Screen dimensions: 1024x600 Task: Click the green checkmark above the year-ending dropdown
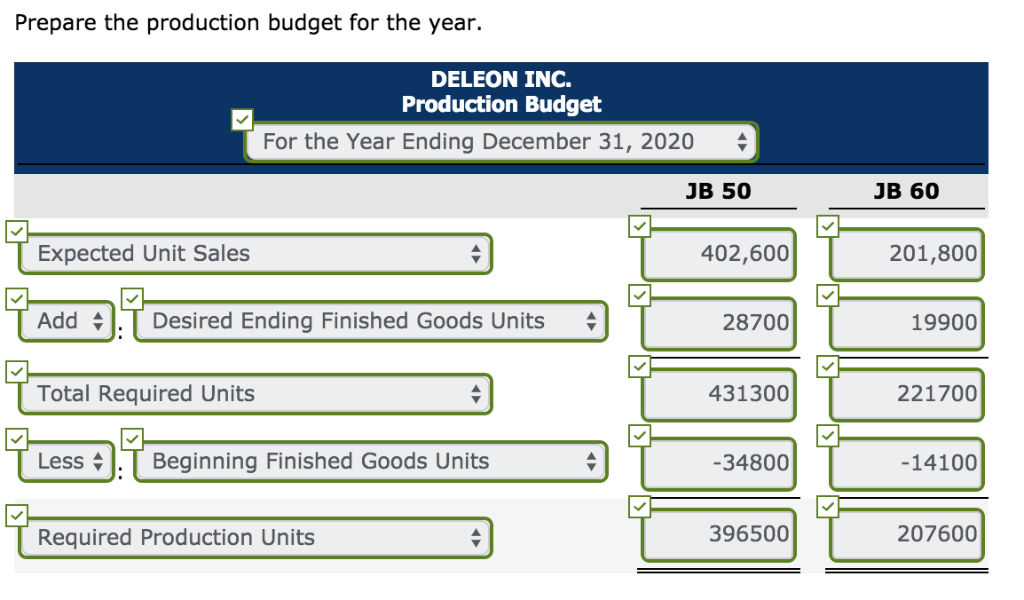coord(242,120)
